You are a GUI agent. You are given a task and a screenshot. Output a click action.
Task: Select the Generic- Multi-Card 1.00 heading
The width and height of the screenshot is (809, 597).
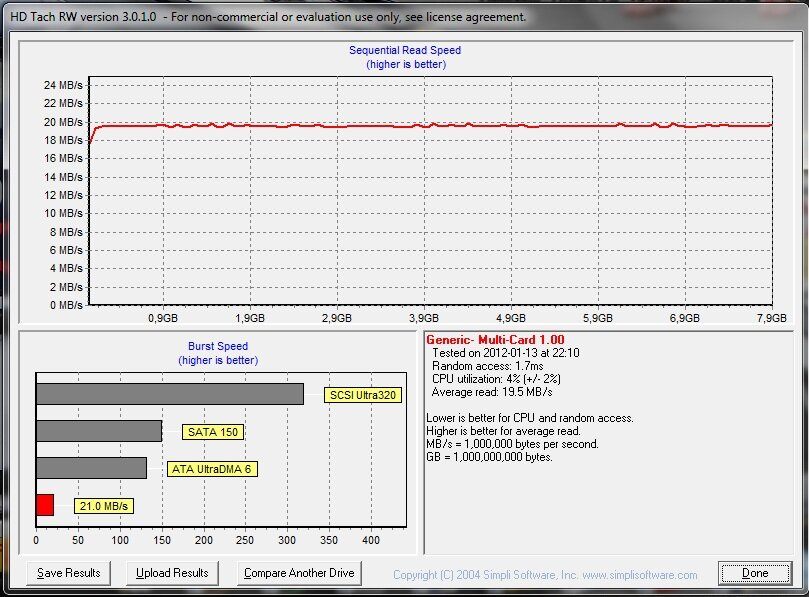point(495,340)
